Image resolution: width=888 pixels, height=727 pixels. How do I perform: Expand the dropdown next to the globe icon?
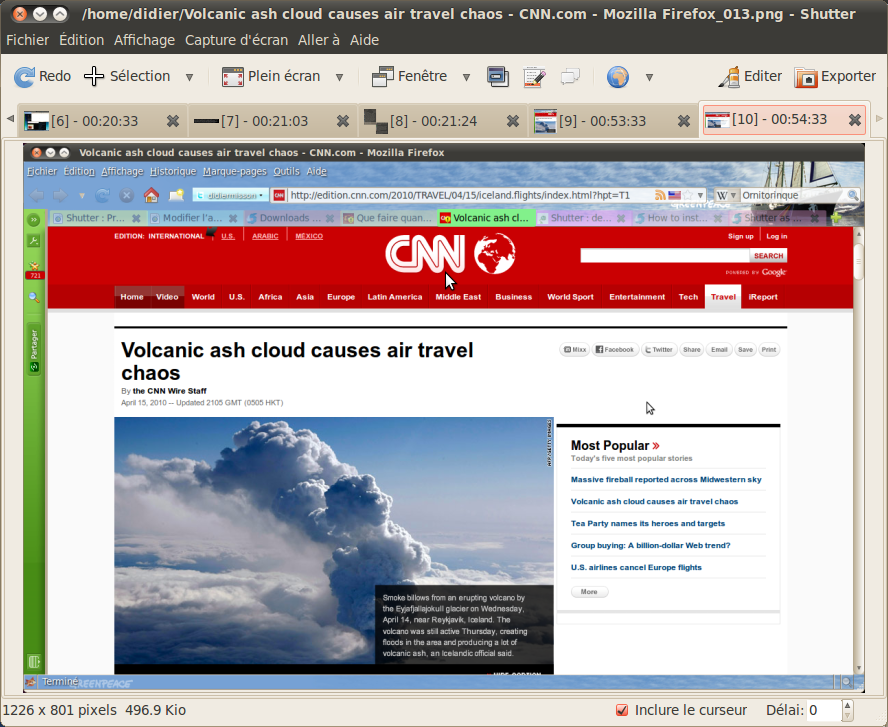[650, 77]
